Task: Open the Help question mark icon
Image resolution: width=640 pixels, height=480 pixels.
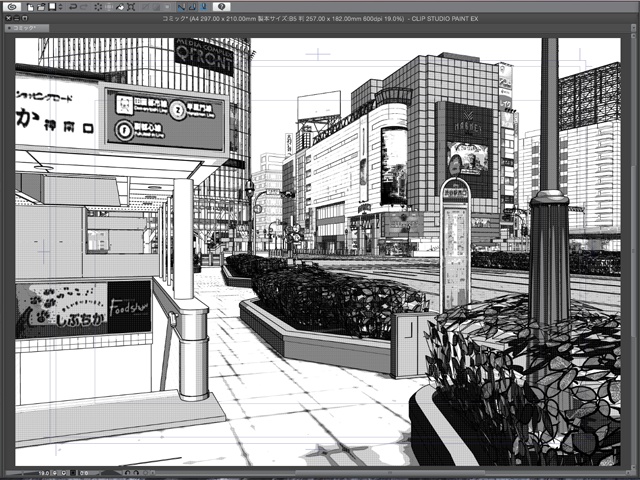Action: point(222,7)
